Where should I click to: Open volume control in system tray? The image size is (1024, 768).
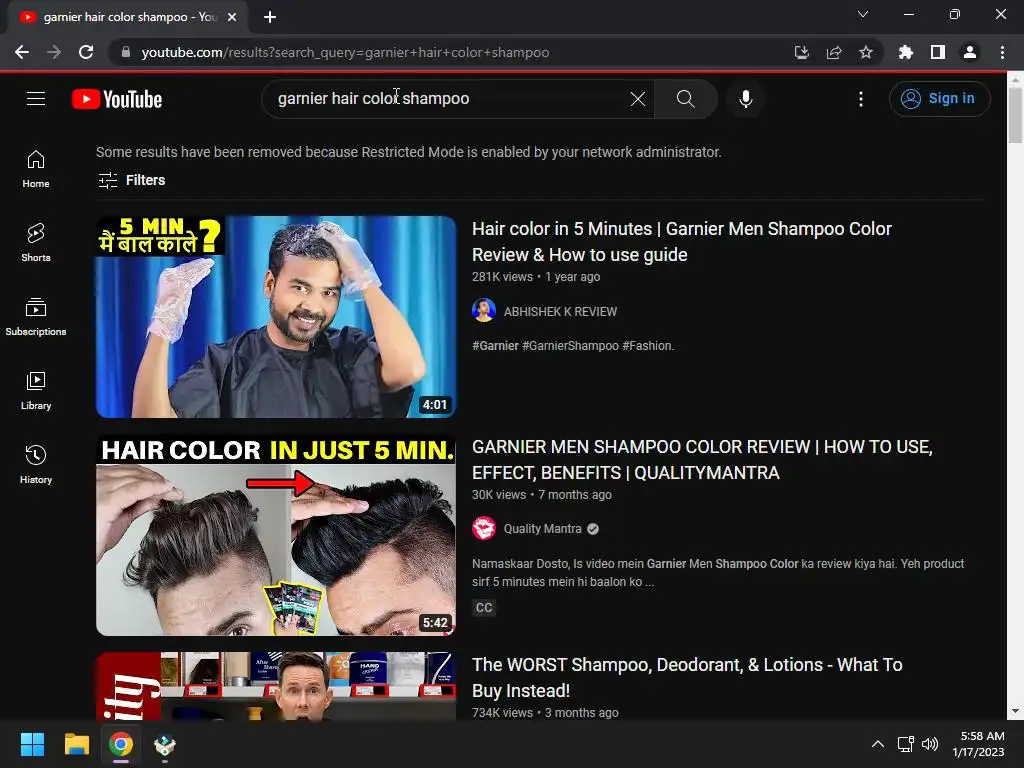(930, 744)
